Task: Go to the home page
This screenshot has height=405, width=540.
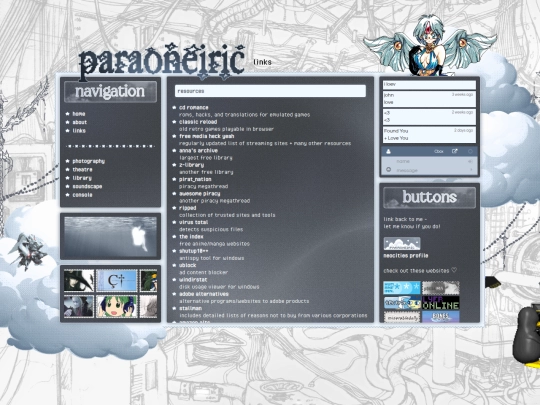Action: click(79, 114)
